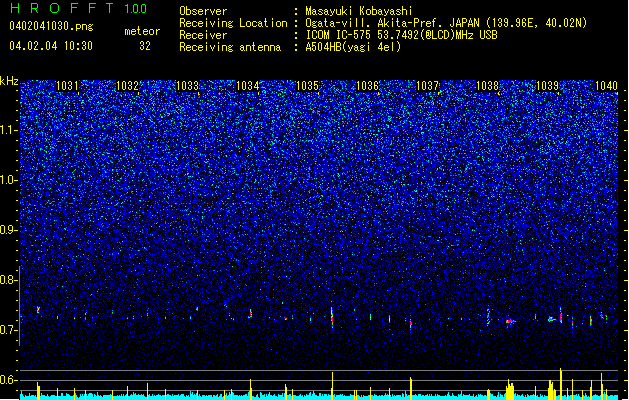Click the 0.7 kHz frequency axis label
629x400 pixels.
point(9,330)
